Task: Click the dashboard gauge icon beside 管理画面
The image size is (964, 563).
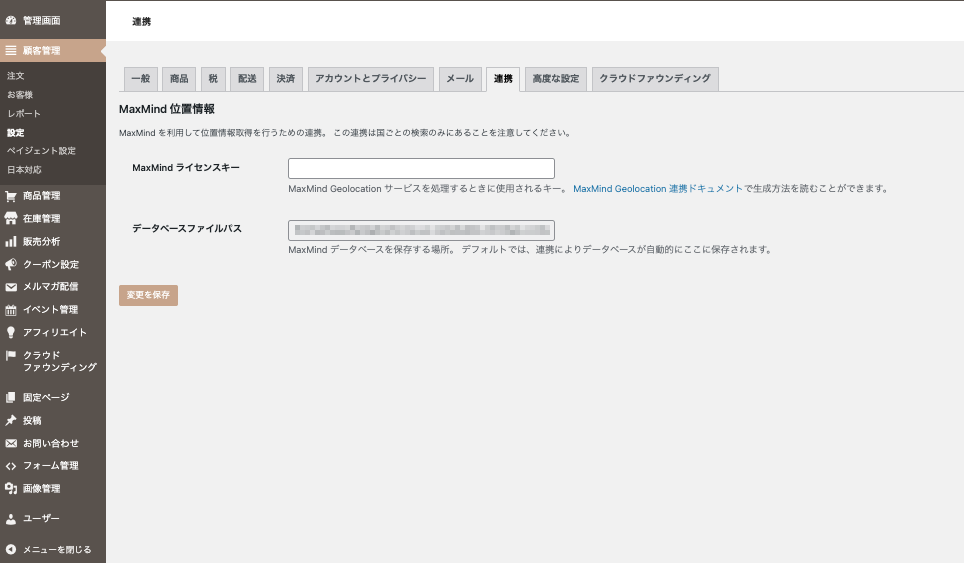Action: 11,20
